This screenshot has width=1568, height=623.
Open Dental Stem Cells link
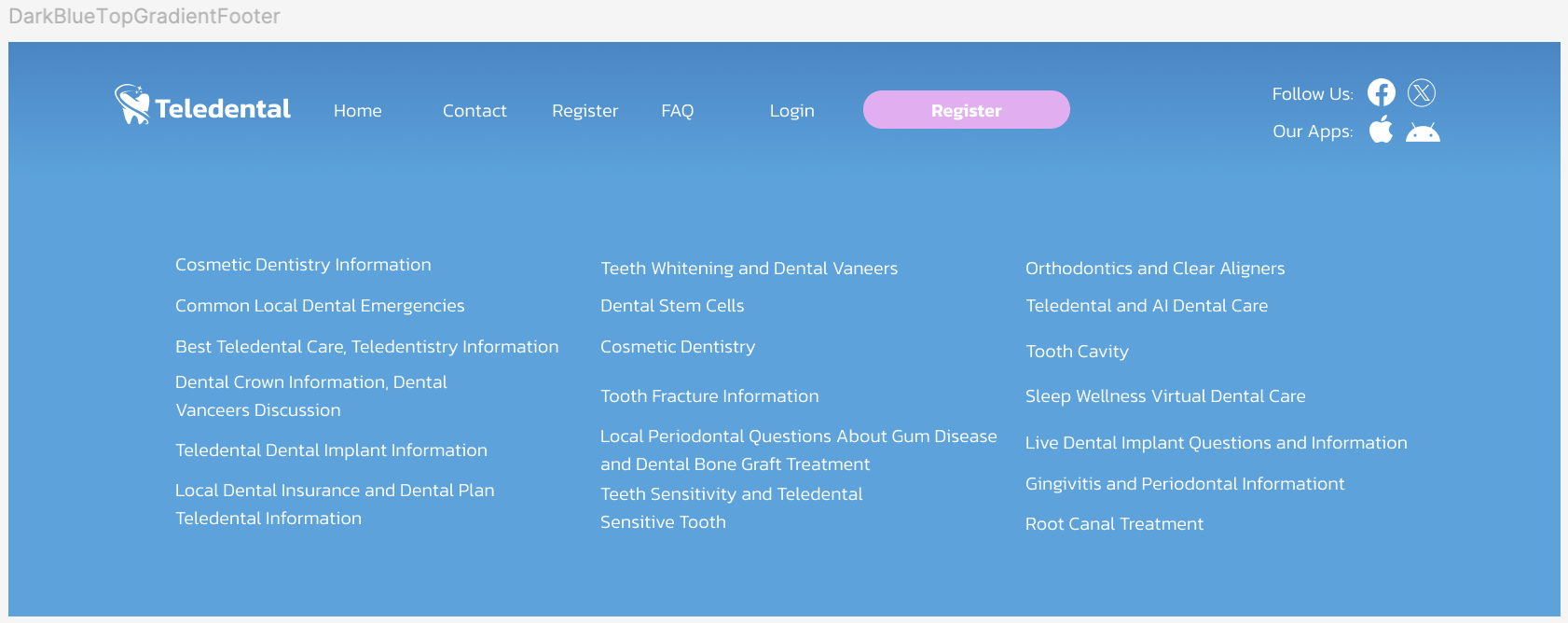click(672, 306)
